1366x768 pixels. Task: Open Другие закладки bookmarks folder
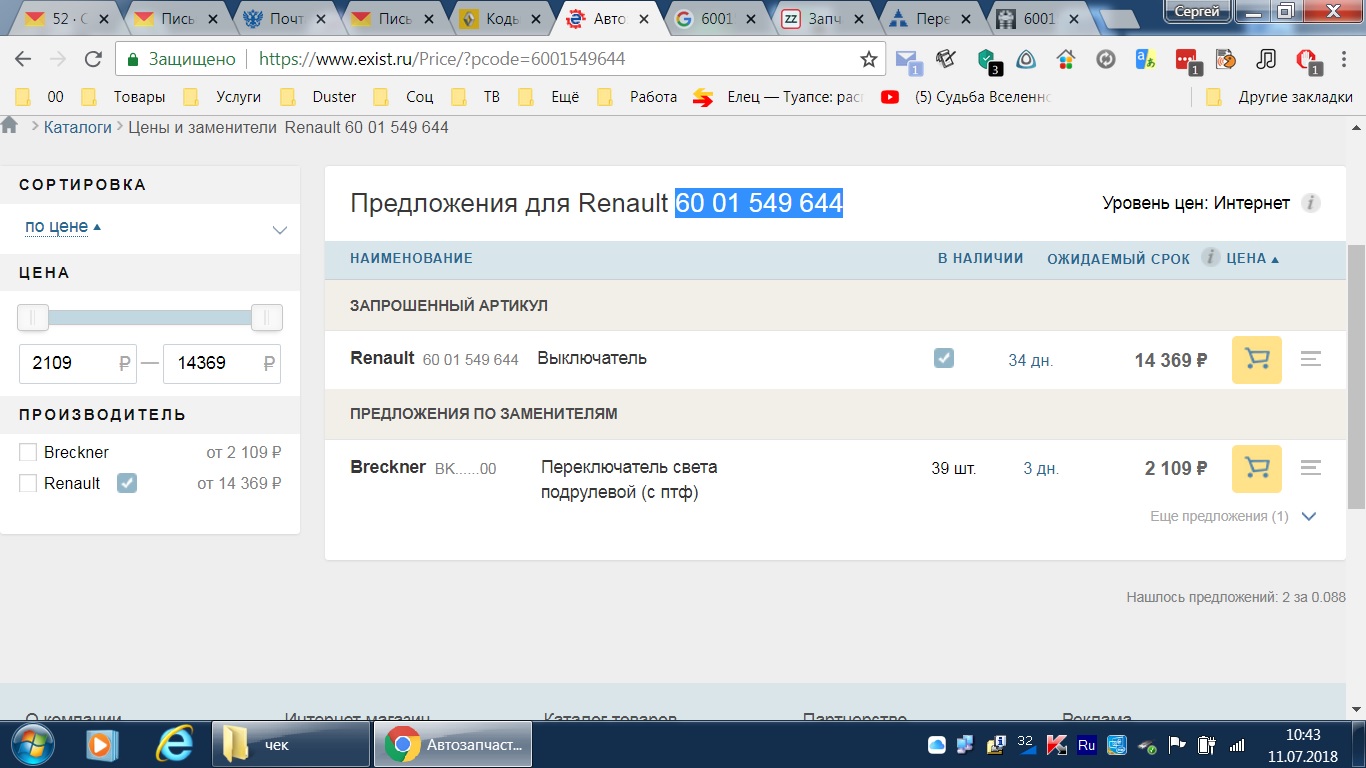click(1280, 97)
